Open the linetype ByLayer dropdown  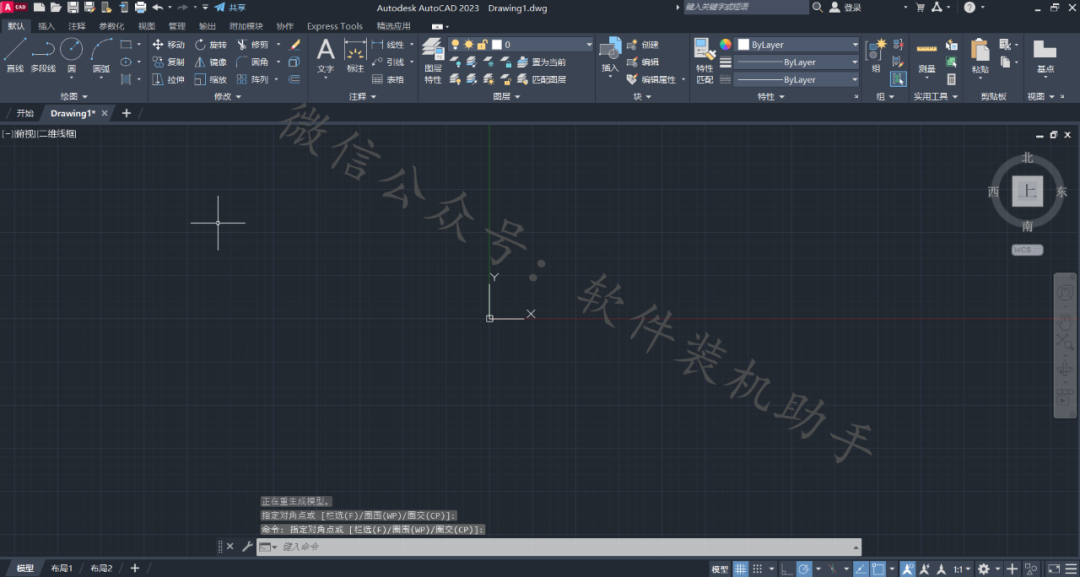pos(798,80)
